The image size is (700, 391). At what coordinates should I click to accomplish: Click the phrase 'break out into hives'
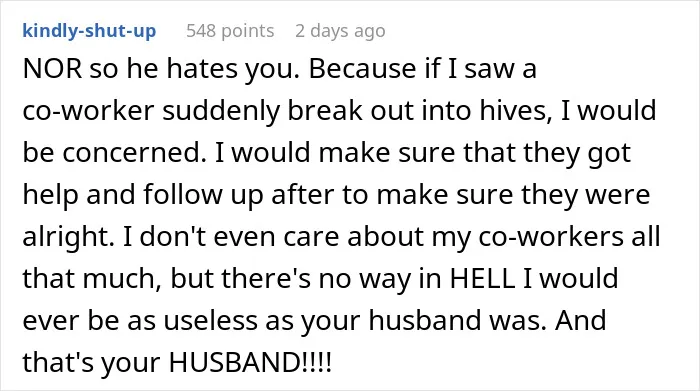coord(417,111)
